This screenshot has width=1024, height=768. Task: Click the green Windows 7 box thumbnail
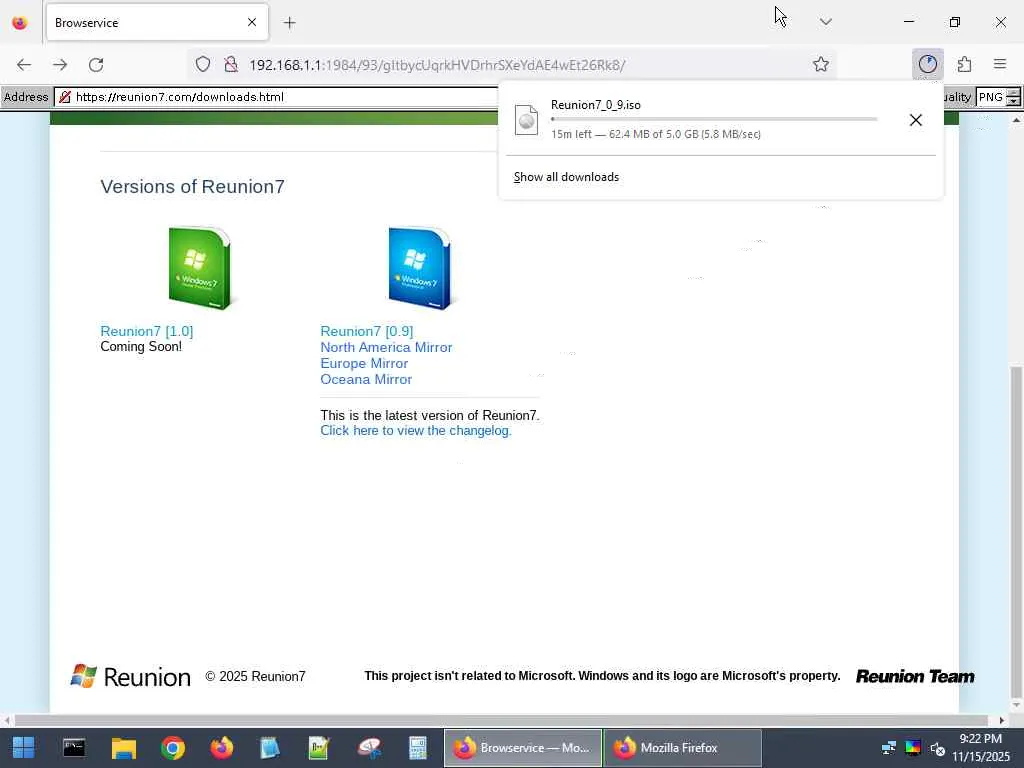pyautogui.click(x=200, y=268)
